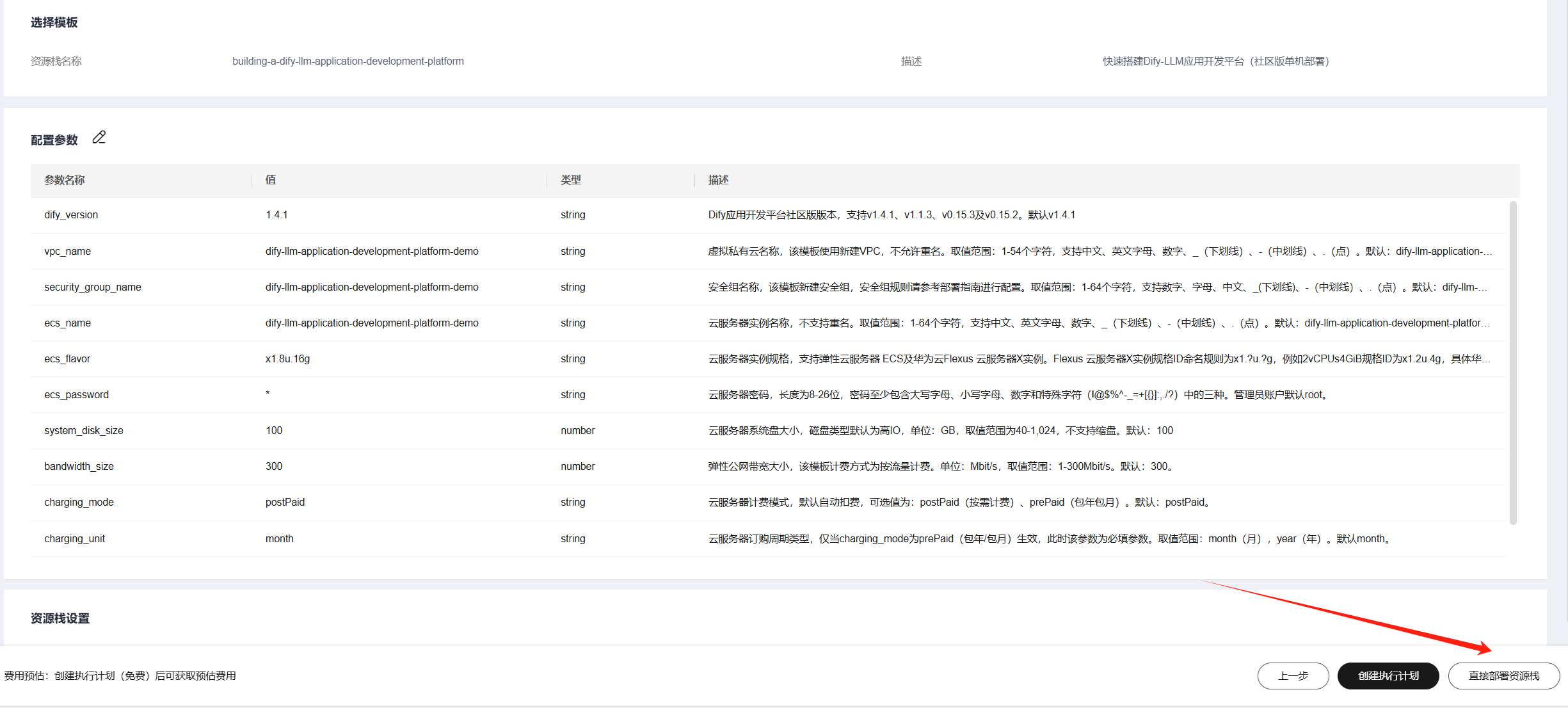The image size is (1568, 708).
Task: Click the security_group_name parameter name
Action: click(x=92, y=287)
